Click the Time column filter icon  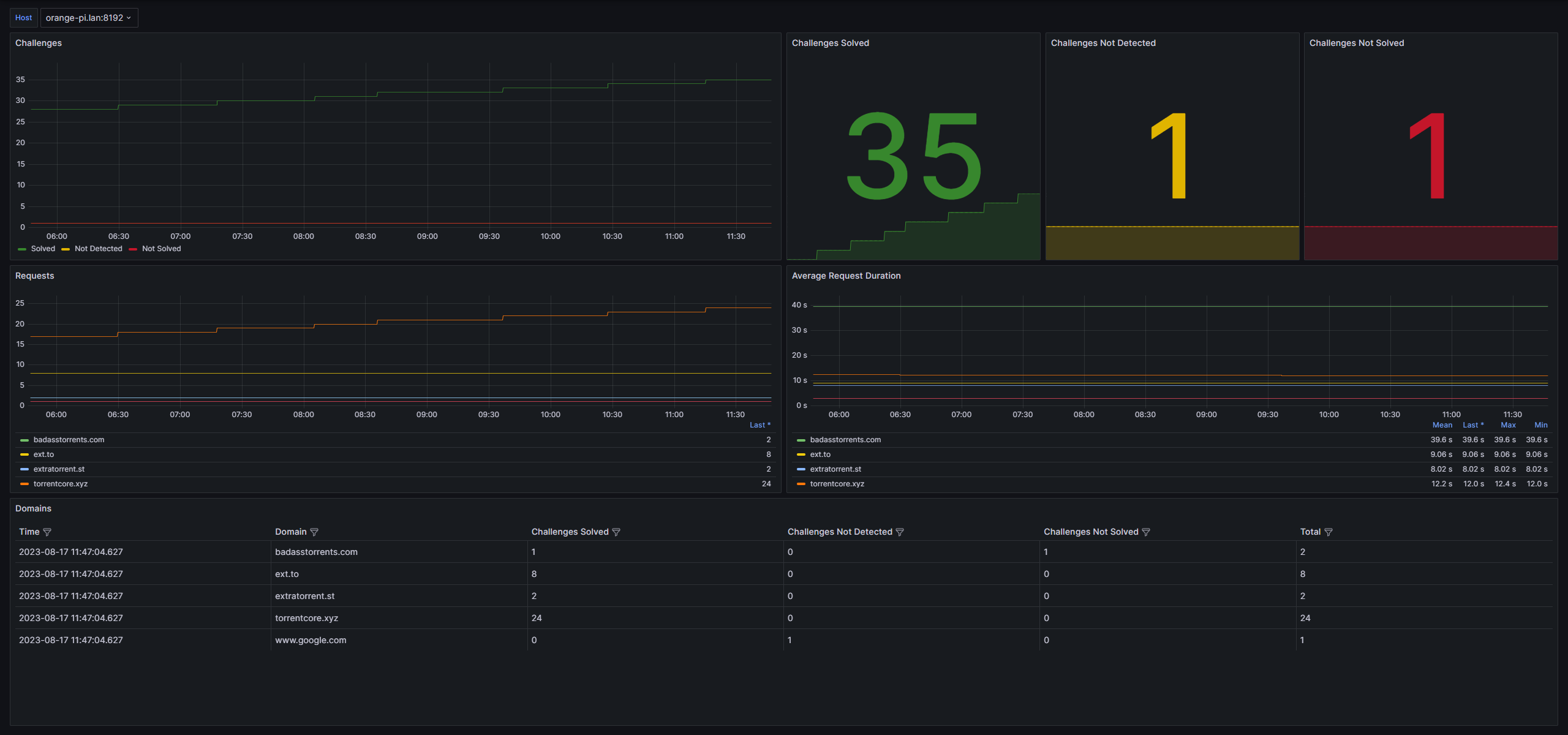pyautogui.click(x=47, y=532)
